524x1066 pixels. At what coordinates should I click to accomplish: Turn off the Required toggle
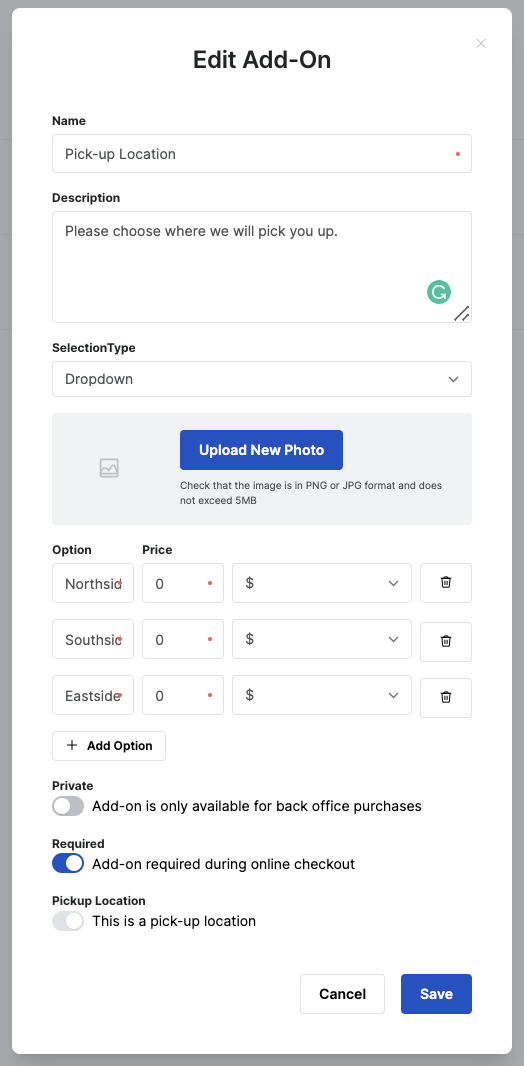click(68, 863)
